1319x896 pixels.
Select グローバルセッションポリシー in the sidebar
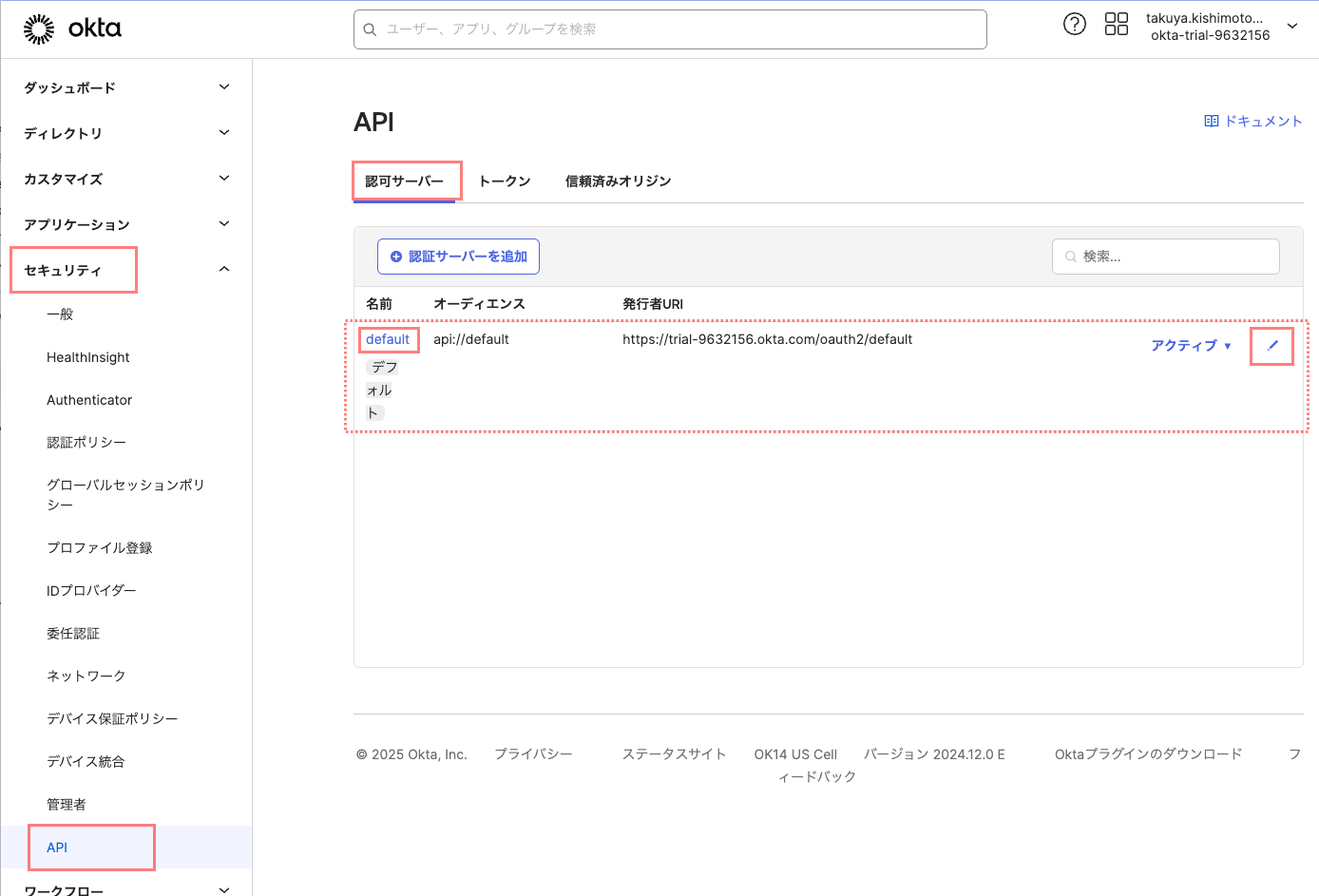tap(125, 495)
